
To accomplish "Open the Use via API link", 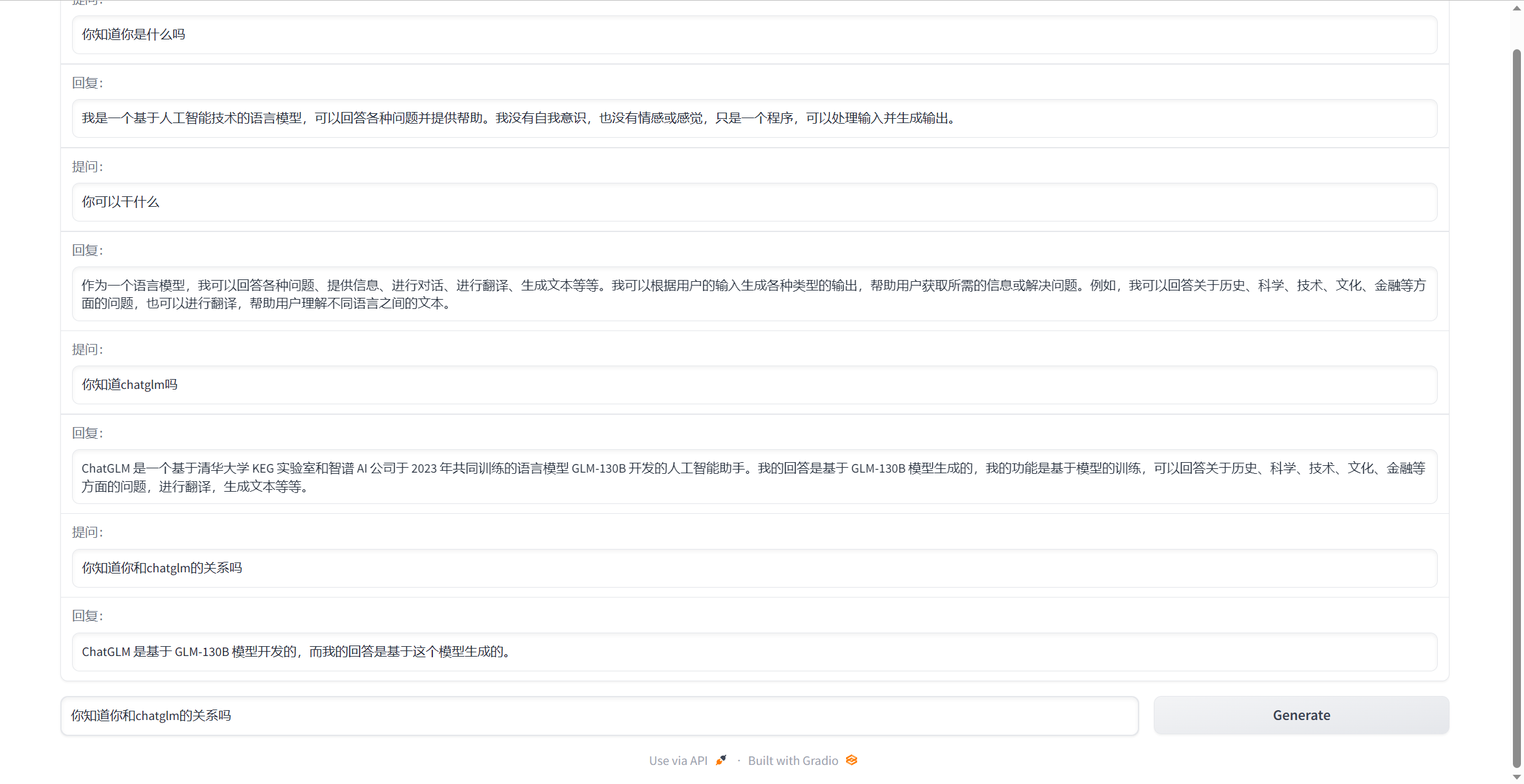I will (678, 761).
